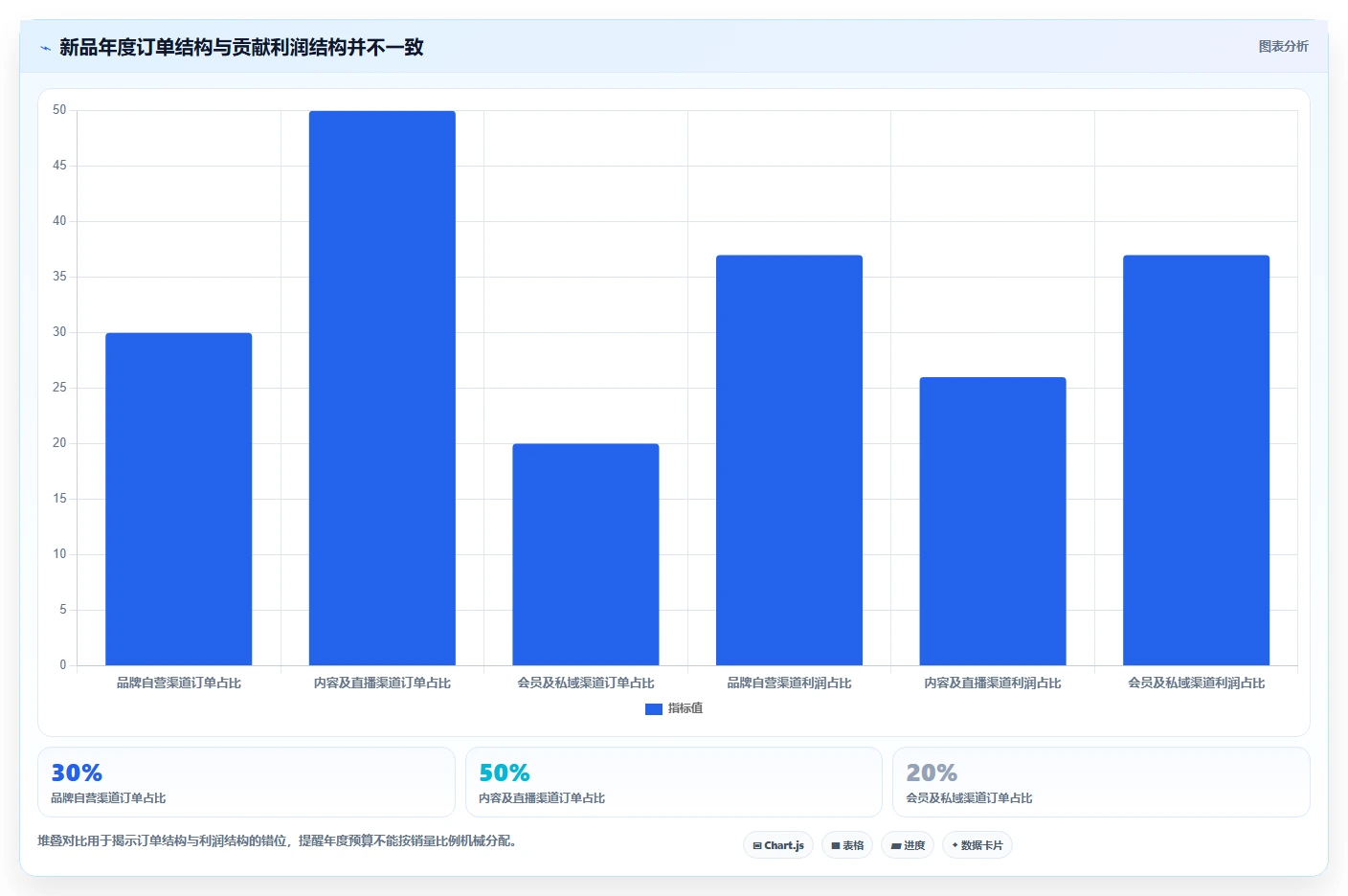This screenshot has width=1348, height=896.
Task: Click the Chart.js tag chip
Action: point(778,845)
